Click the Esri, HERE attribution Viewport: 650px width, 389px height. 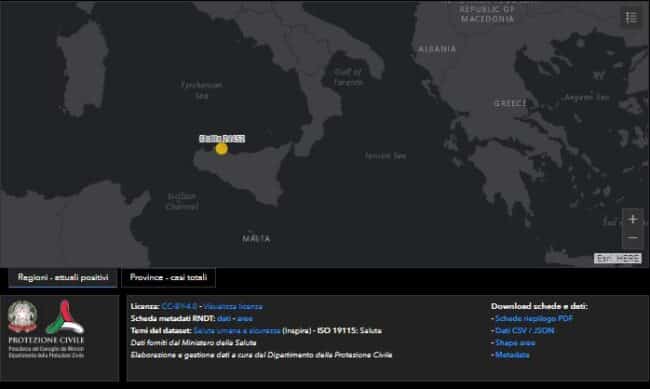618,258
